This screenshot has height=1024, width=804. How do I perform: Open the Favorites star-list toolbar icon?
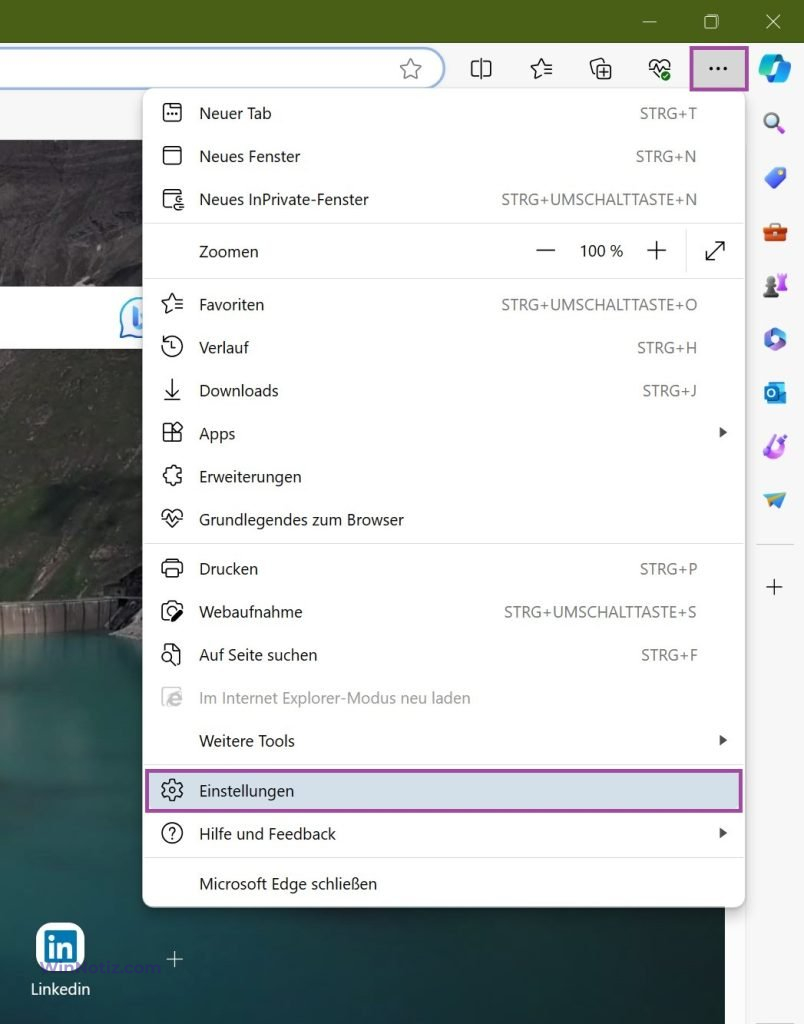(541, 68)
